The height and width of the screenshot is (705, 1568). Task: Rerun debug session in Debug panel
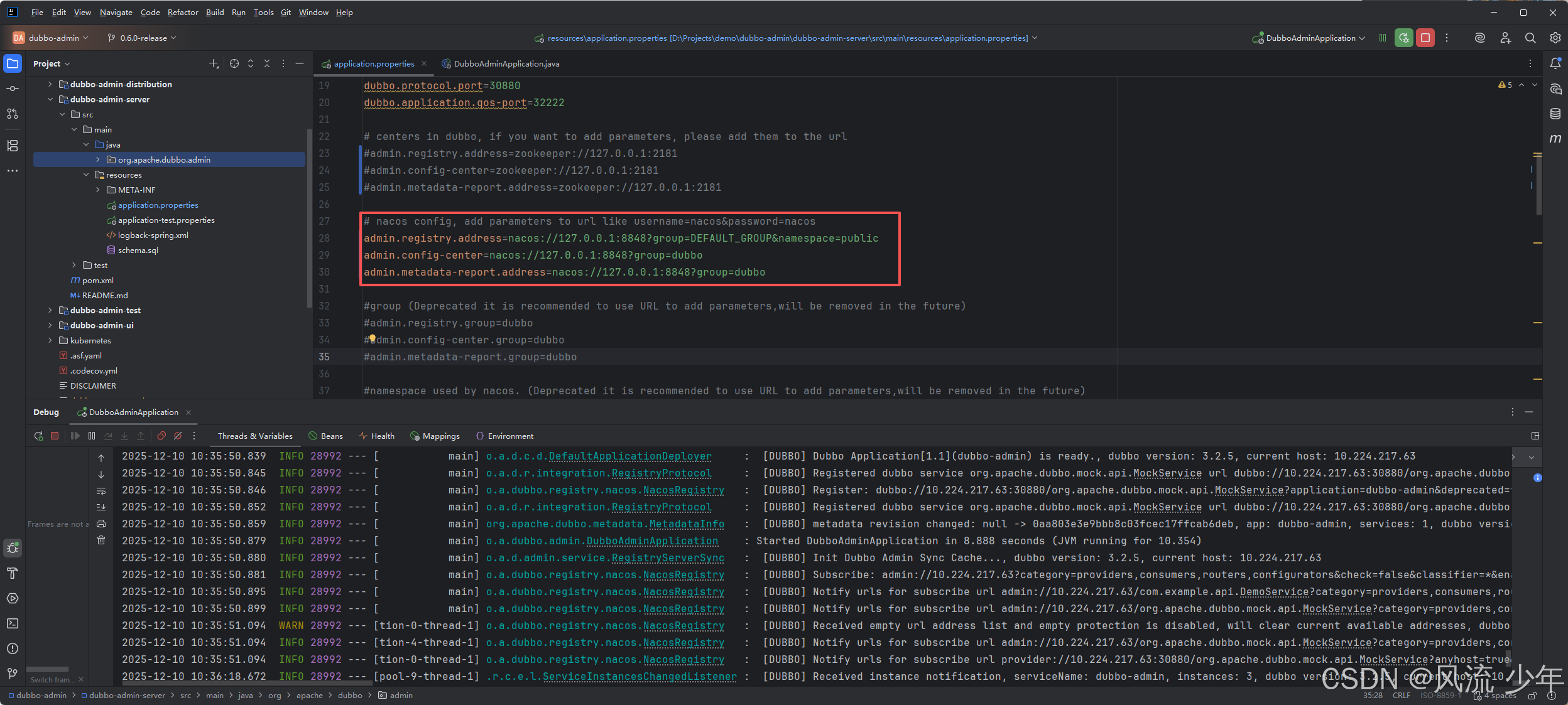[x=38, y=436]
